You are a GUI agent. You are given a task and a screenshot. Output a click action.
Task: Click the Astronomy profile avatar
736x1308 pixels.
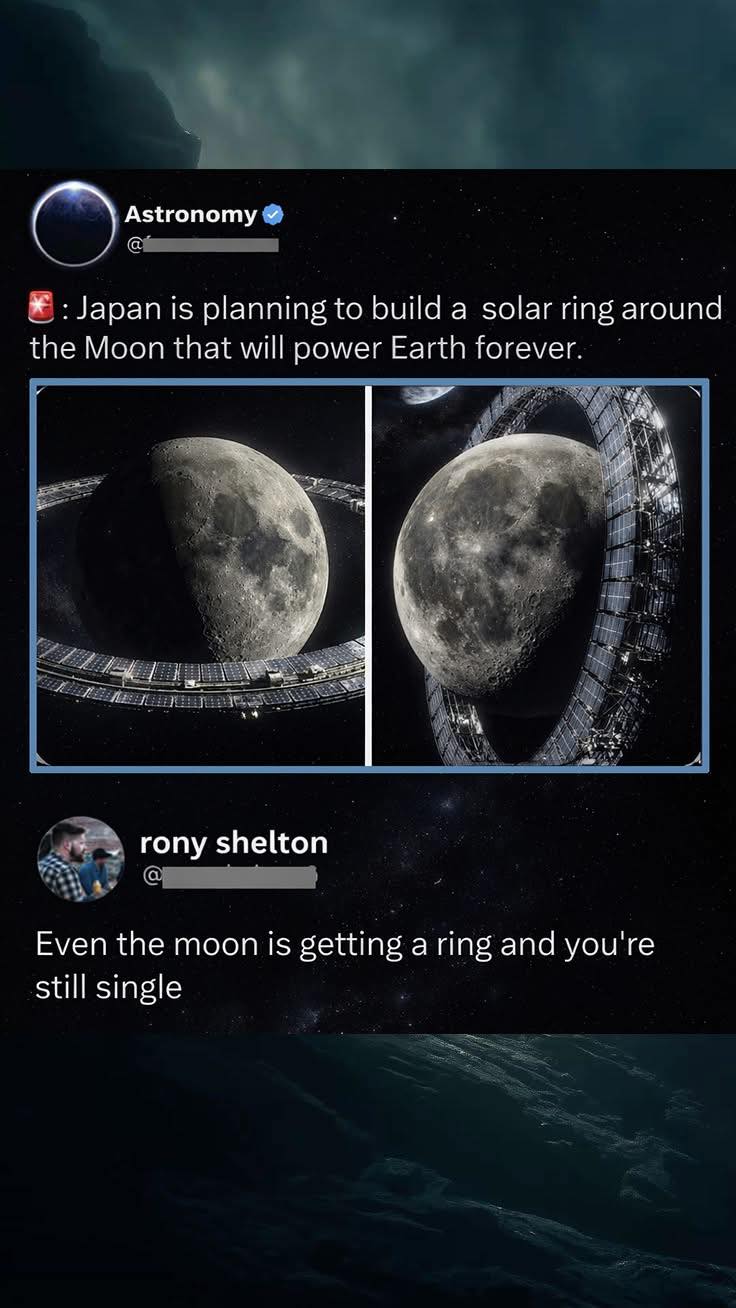[x=75, y=223]
